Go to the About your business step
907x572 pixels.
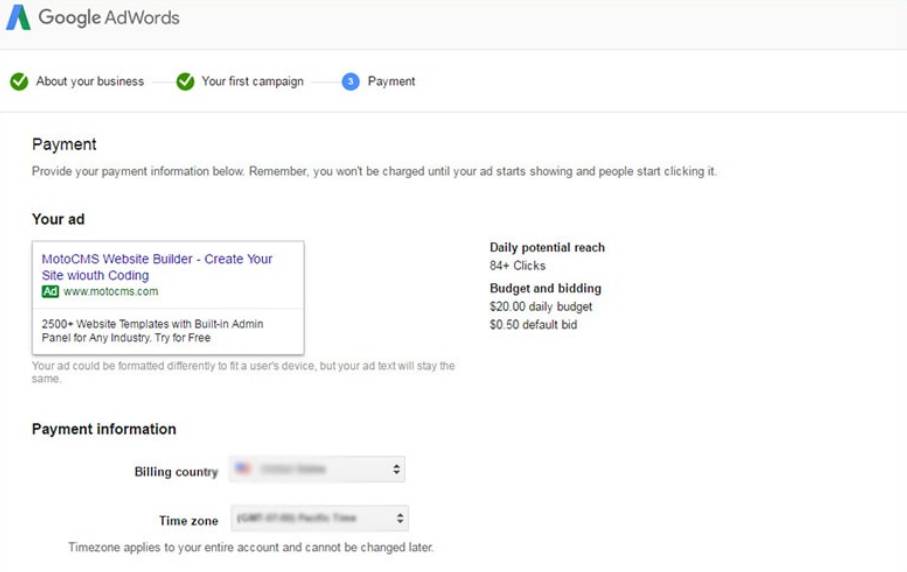point(90,82)
